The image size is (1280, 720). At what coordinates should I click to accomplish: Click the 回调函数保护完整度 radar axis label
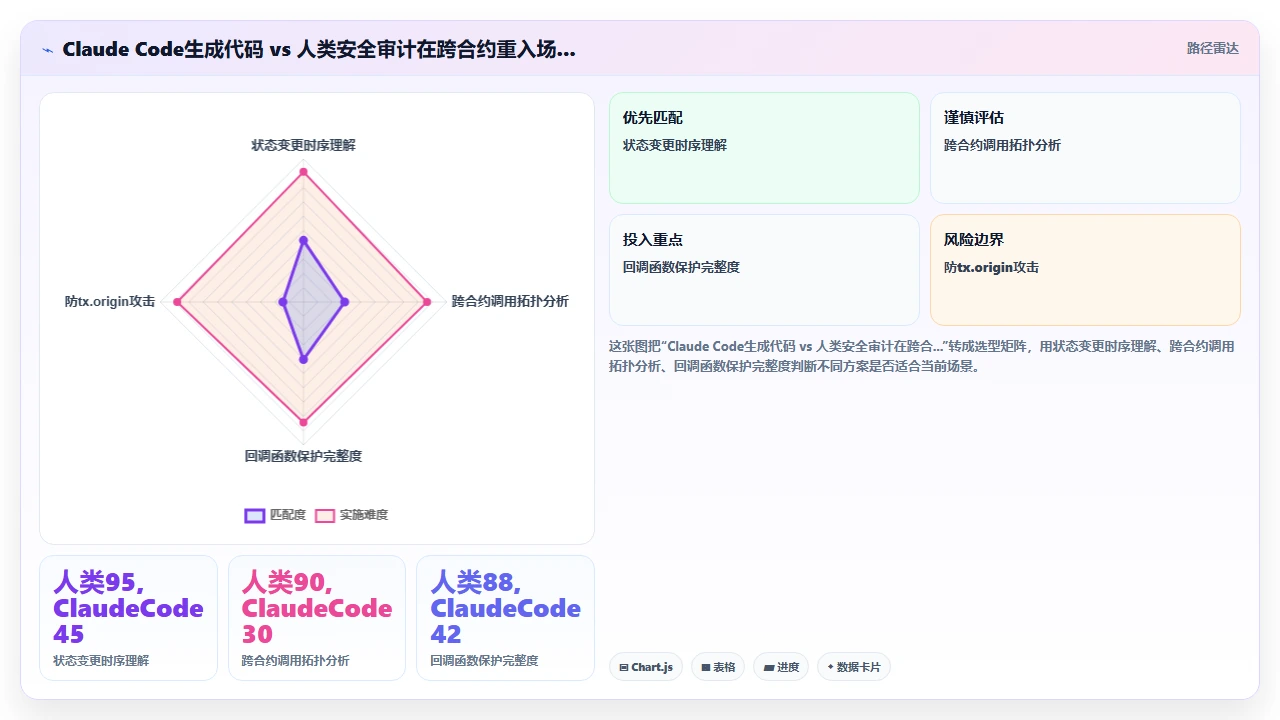(303, 456)
